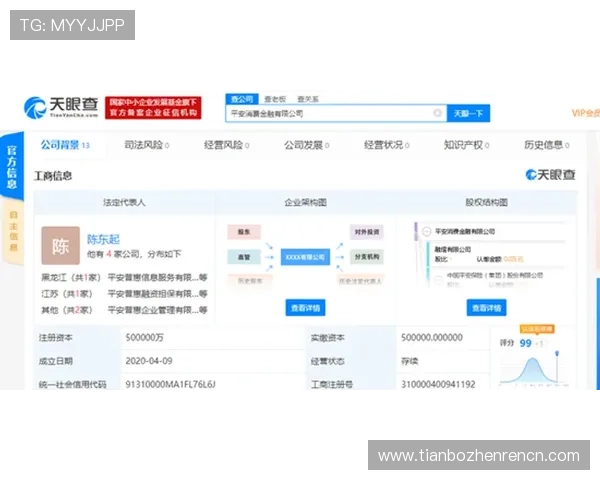Click the 法定代表人 column header
600x480 pixels.
click(124, 202)
